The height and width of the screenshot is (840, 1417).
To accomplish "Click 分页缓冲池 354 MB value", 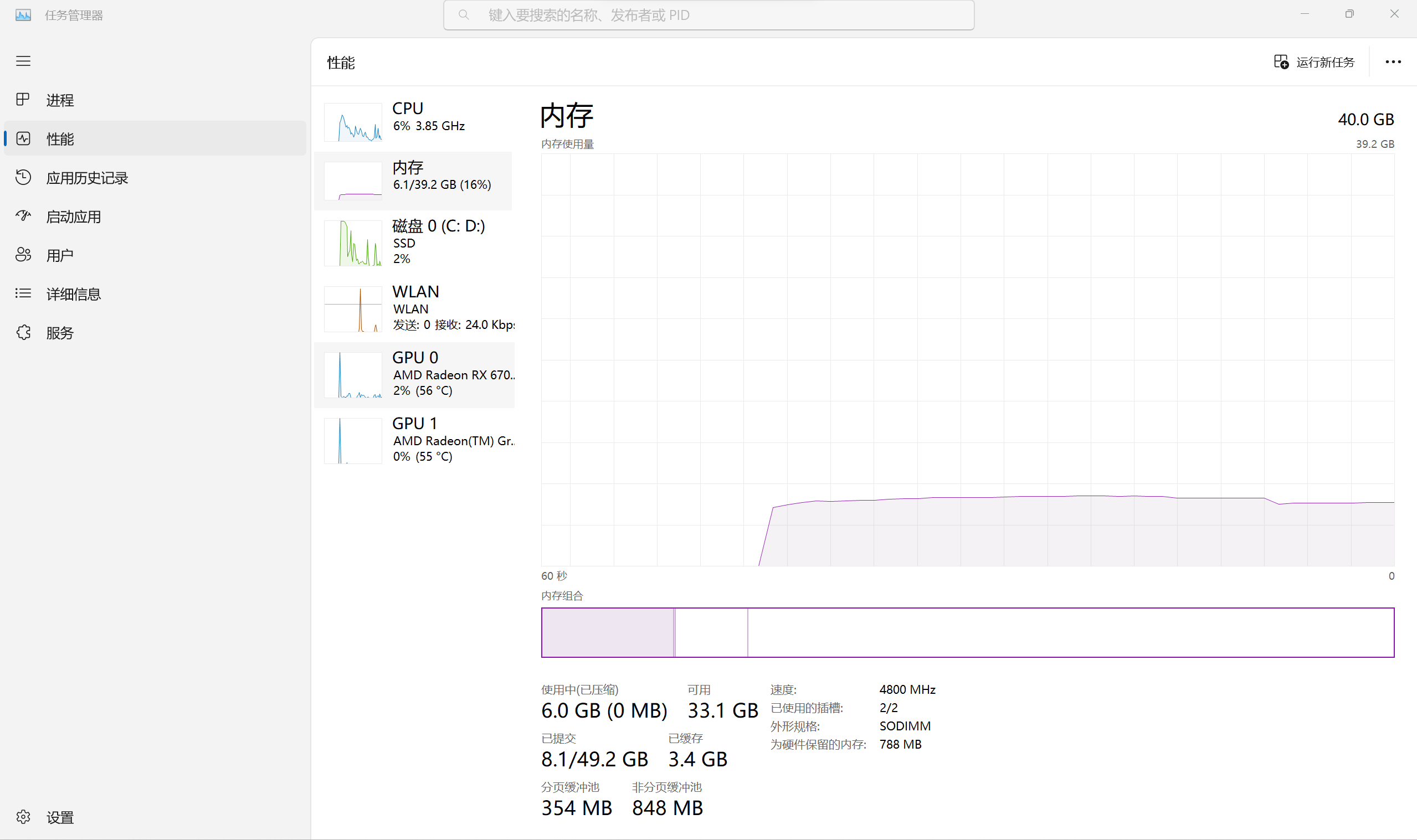I will (576, 808).
